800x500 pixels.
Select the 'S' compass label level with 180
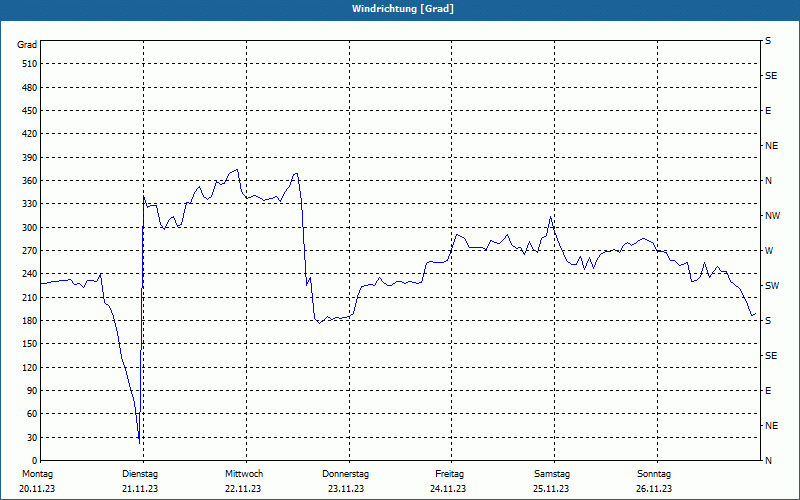point(768,321)
